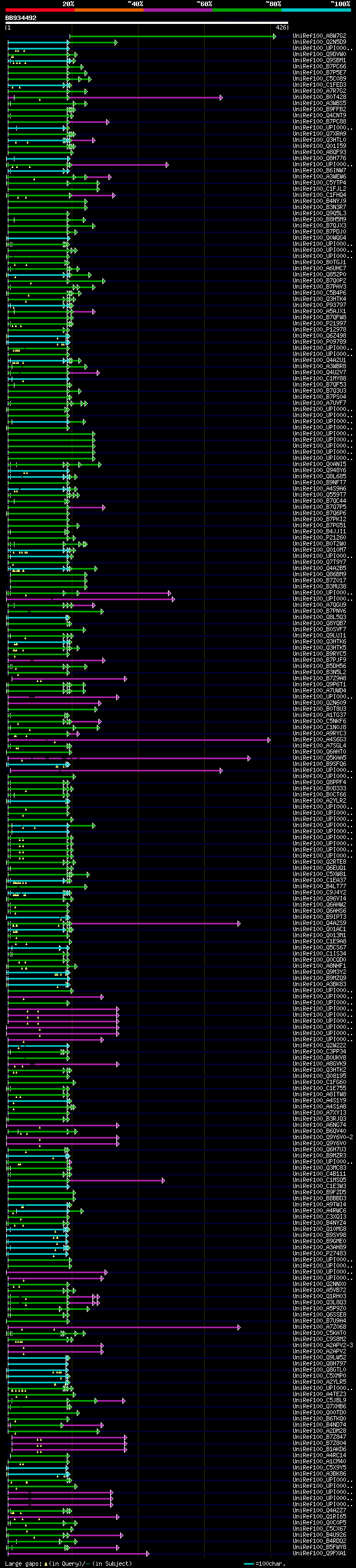Click hit label UniRef100_Q9FXA1
356x1568 pixels.
319,1553
